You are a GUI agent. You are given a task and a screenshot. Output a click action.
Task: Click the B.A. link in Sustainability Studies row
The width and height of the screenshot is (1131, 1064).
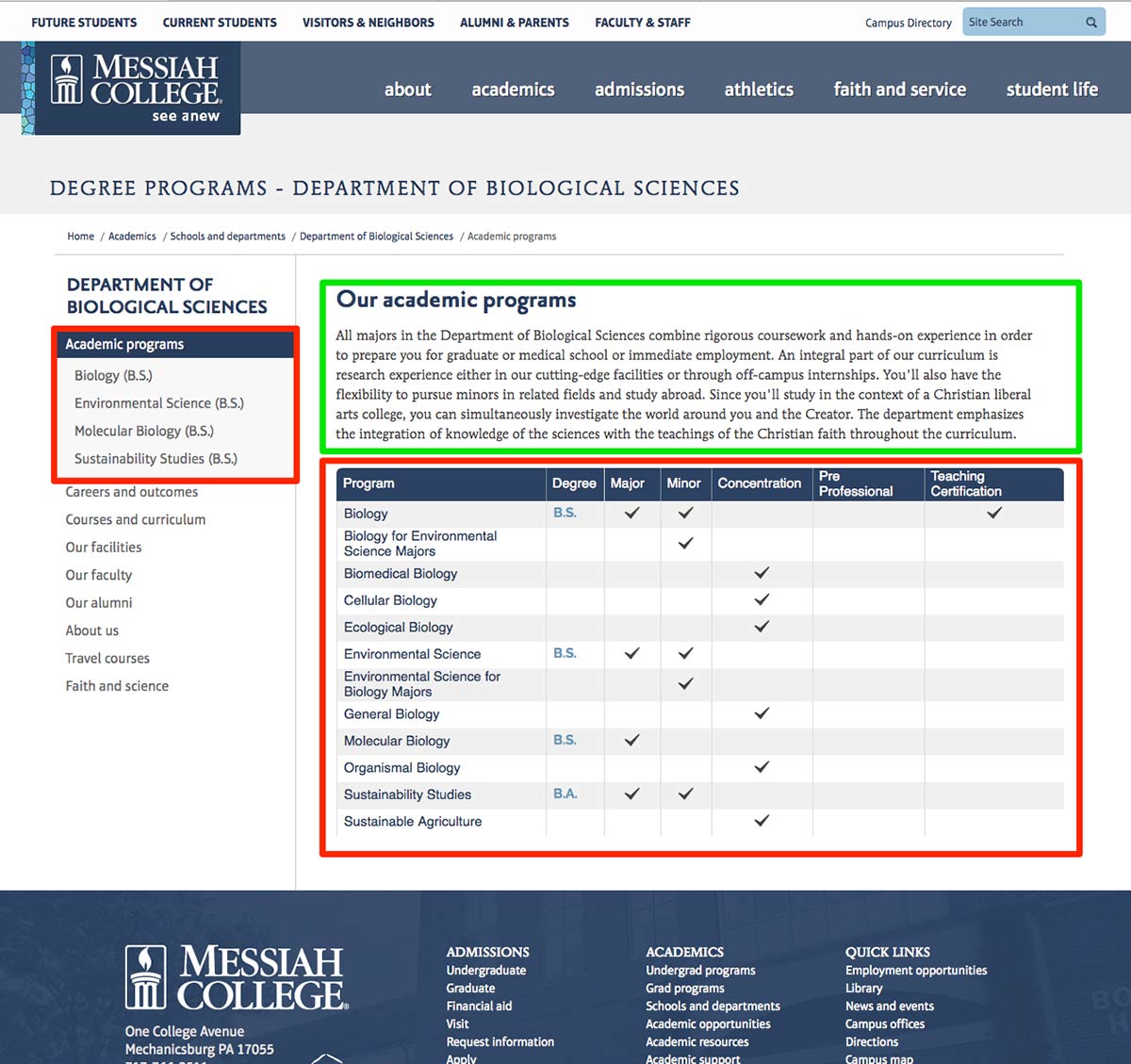[x=565, y=794]
